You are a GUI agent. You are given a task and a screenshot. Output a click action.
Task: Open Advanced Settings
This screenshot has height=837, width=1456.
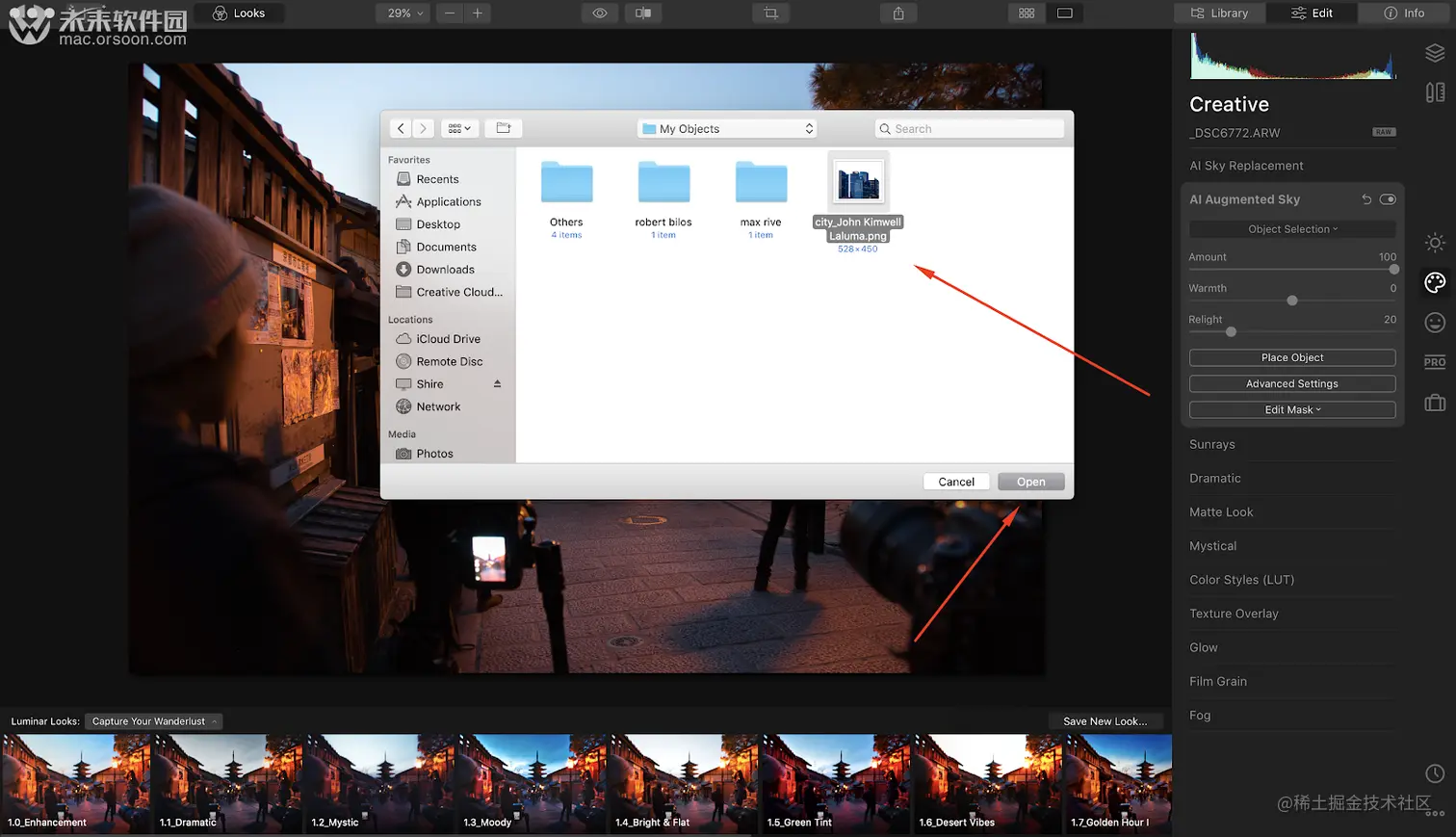click(1292, 383)
